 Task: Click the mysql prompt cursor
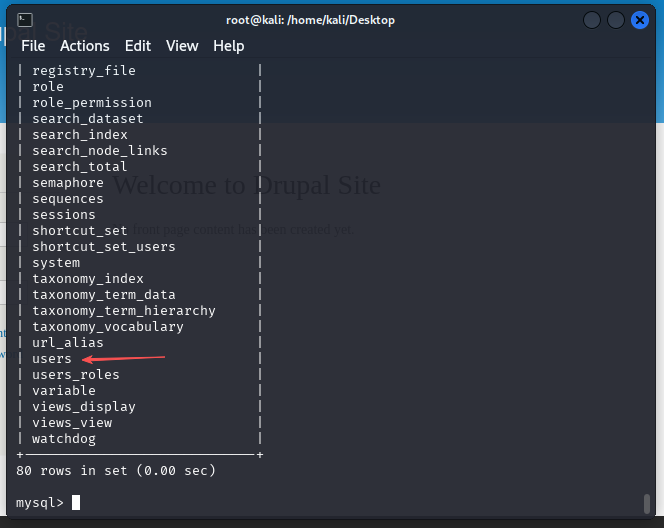tap(76, 502)
